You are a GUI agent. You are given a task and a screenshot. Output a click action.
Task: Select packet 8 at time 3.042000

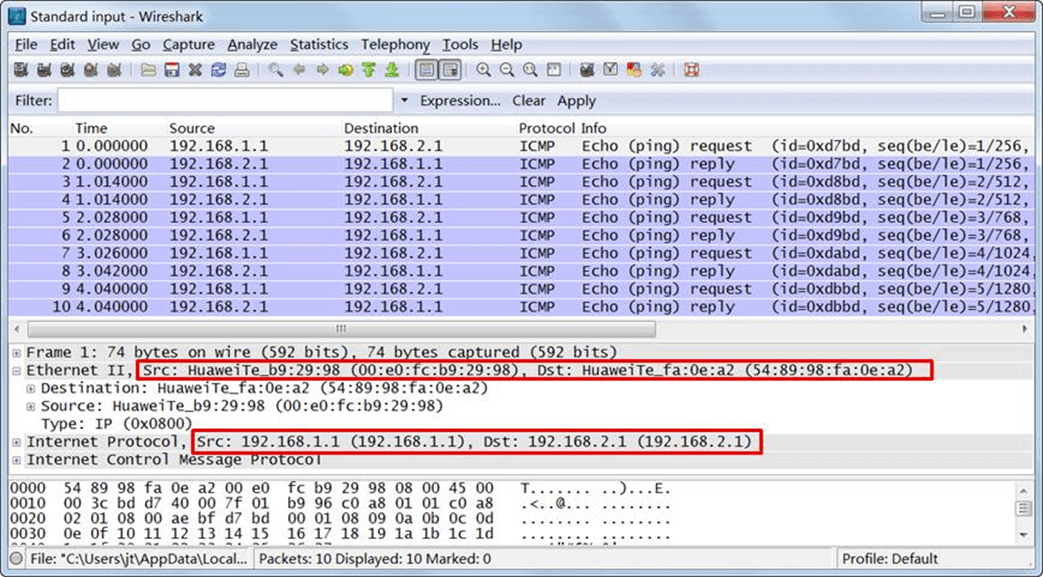(521, 272)
